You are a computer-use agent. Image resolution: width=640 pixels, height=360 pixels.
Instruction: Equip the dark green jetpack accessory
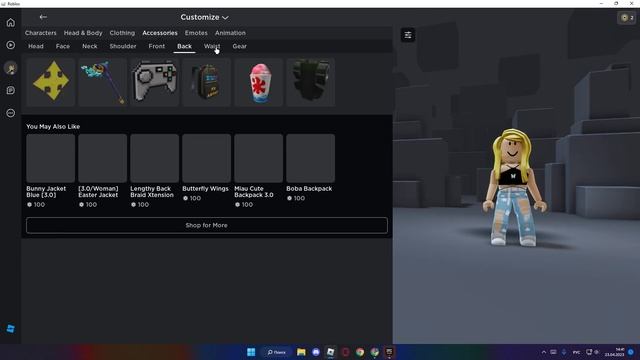click(x=311, y=82)
